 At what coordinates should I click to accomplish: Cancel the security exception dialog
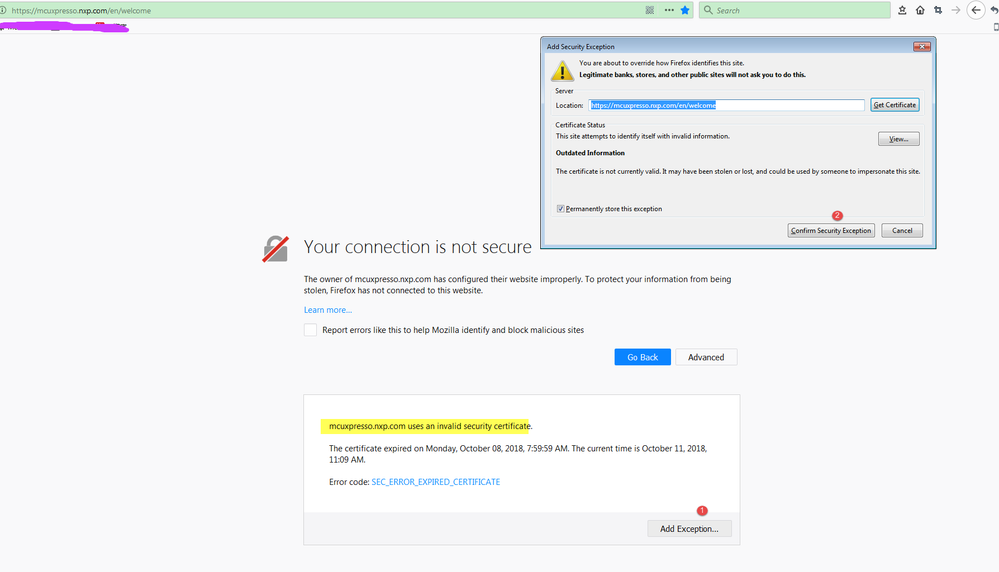(902, 231)
